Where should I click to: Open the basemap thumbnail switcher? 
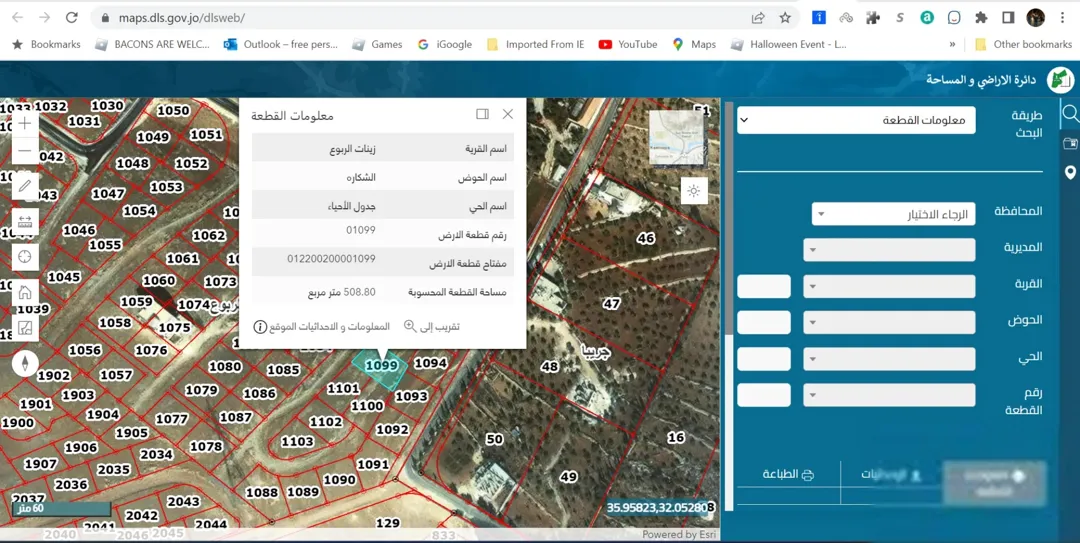coord(677,138)
